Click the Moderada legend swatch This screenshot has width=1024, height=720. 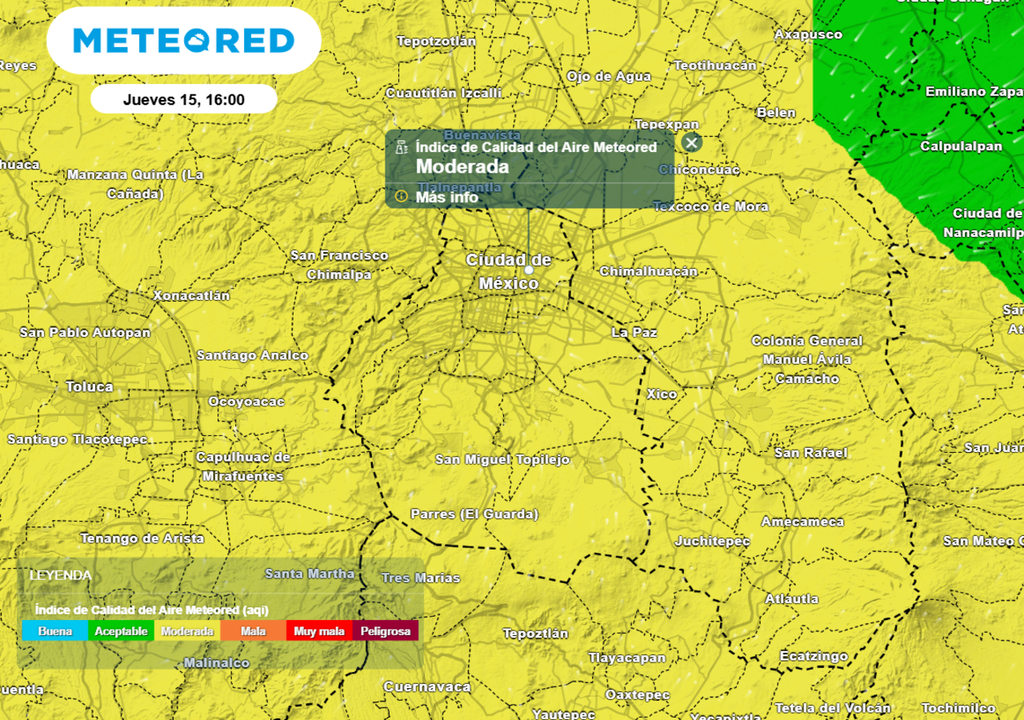tap(187, 631)
